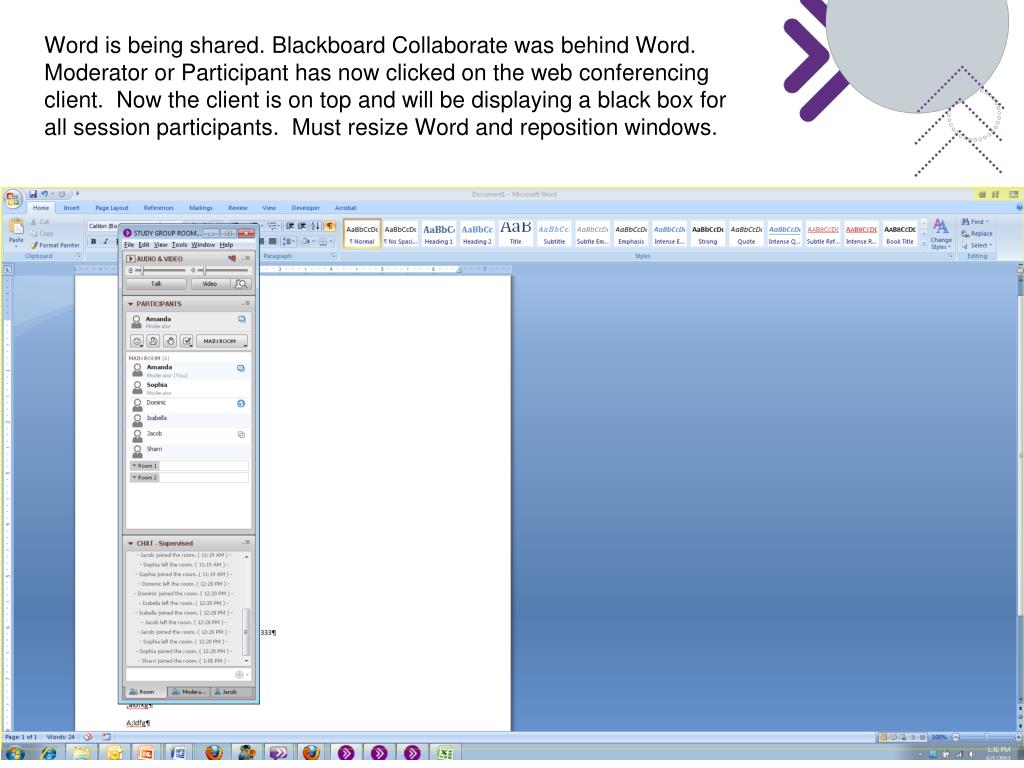Open the MAIN ROOM dropdown button
Viewport: 1024px width, 768px height.
[x=222, y=342]
